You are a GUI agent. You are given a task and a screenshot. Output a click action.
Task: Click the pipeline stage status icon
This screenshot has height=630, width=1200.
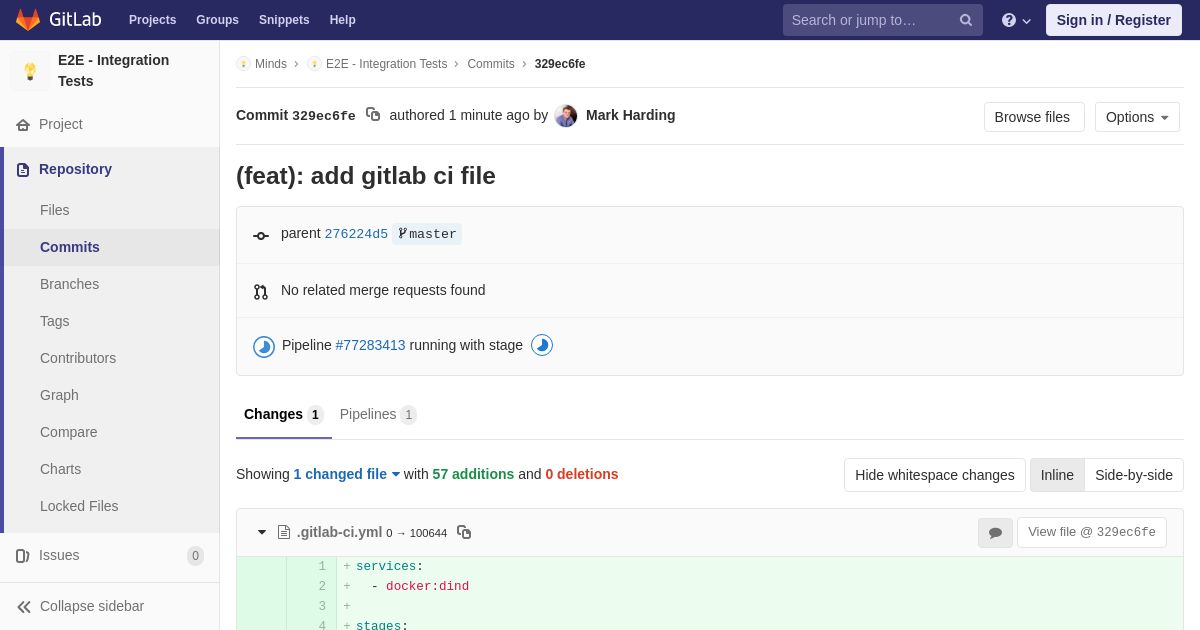542,345
